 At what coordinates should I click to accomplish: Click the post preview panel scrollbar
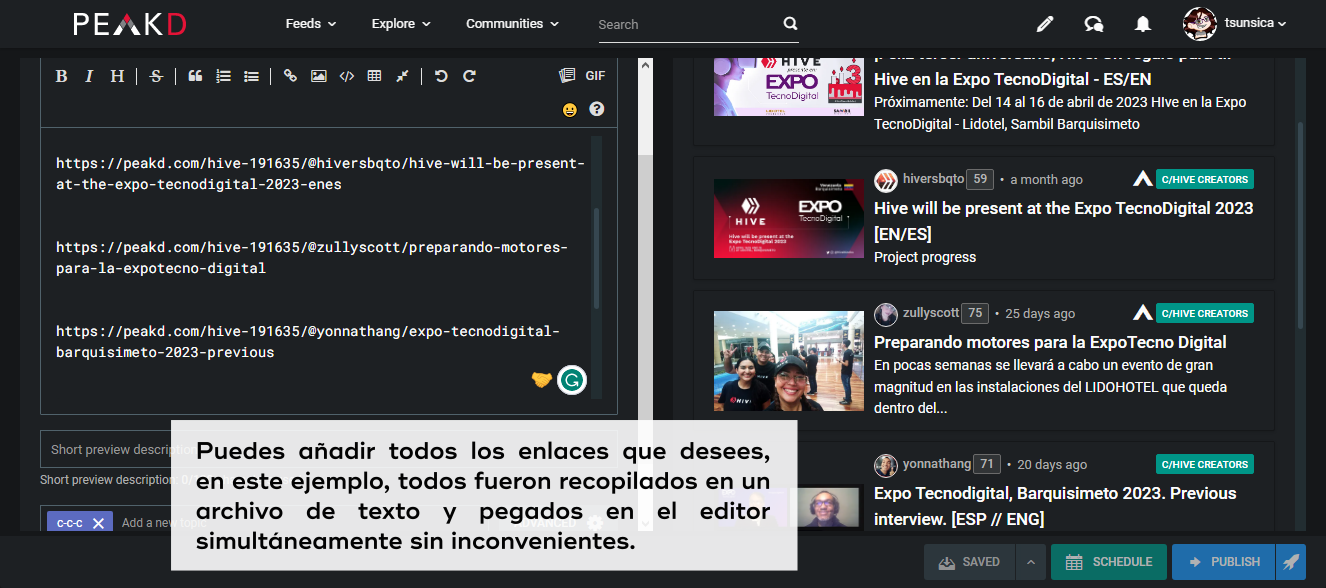(x=1300, y=225)
